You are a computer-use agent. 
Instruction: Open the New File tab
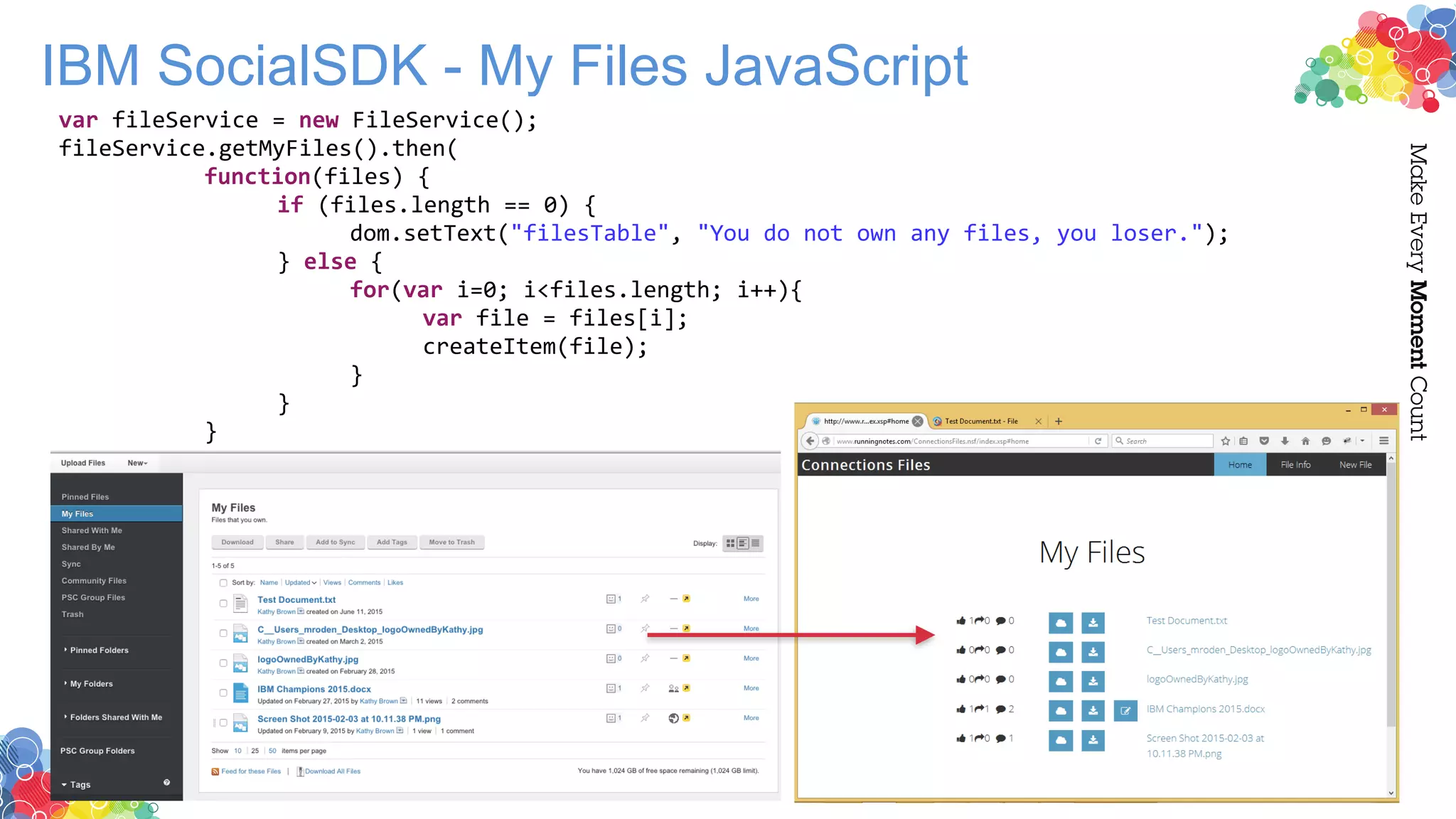1355,464
